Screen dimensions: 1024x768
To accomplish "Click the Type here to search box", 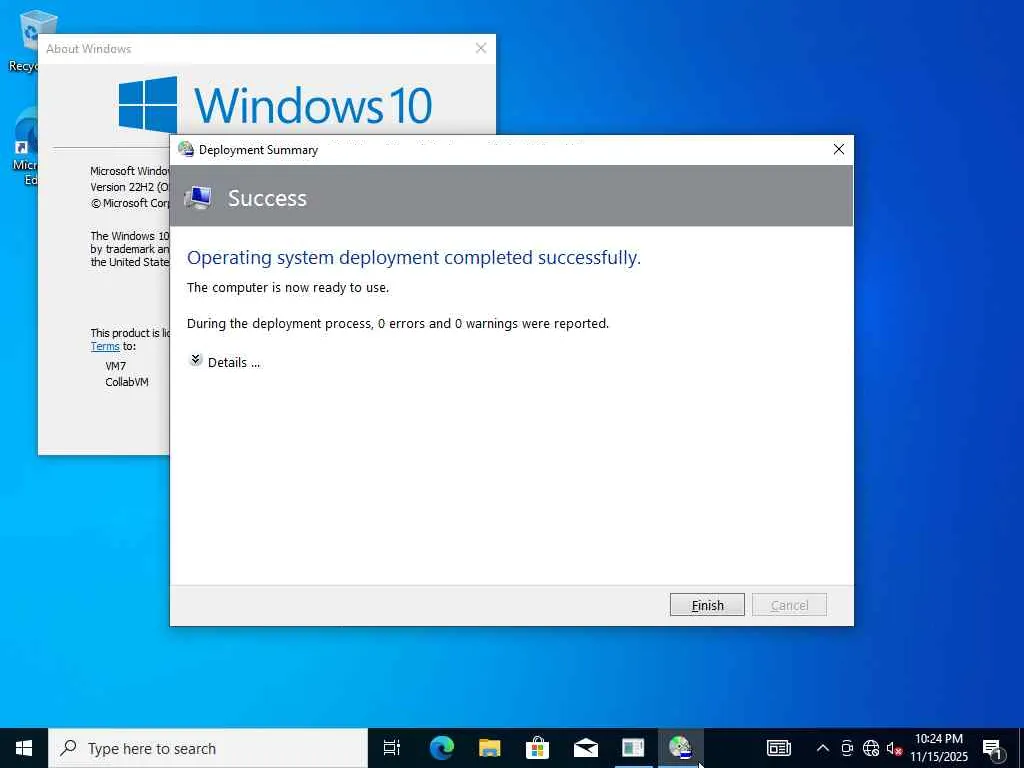I will 208,748.
